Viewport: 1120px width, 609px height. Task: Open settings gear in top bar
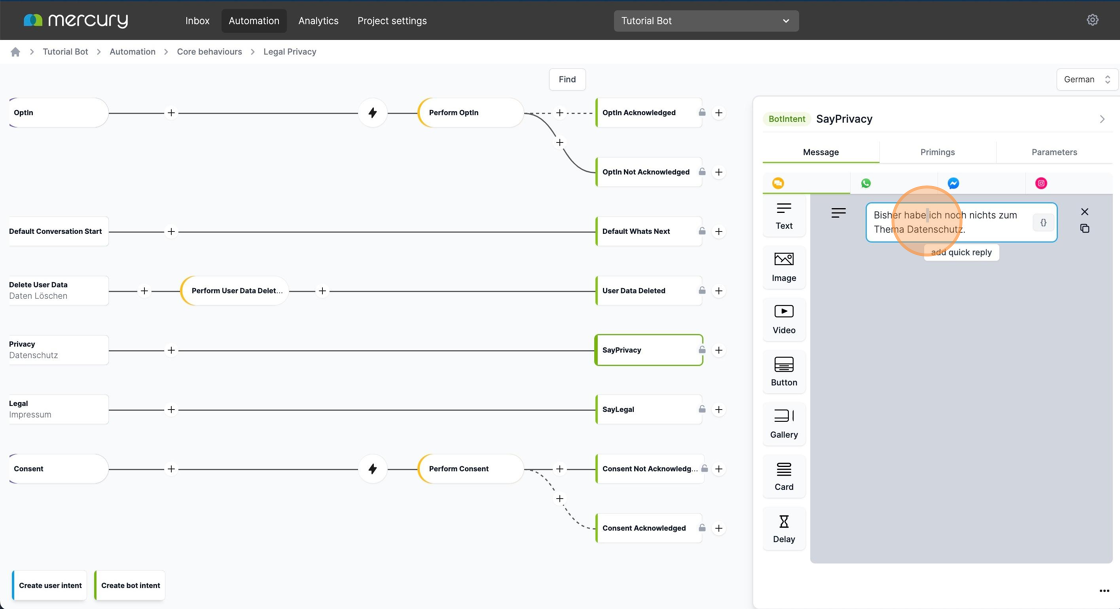click(1092, 20)
